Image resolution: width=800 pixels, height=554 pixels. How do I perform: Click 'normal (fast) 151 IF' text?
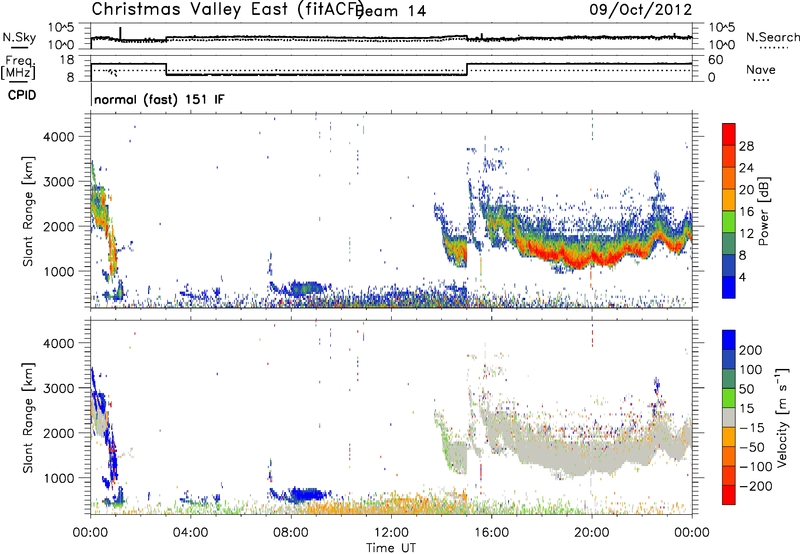click(x=159, y=99)
